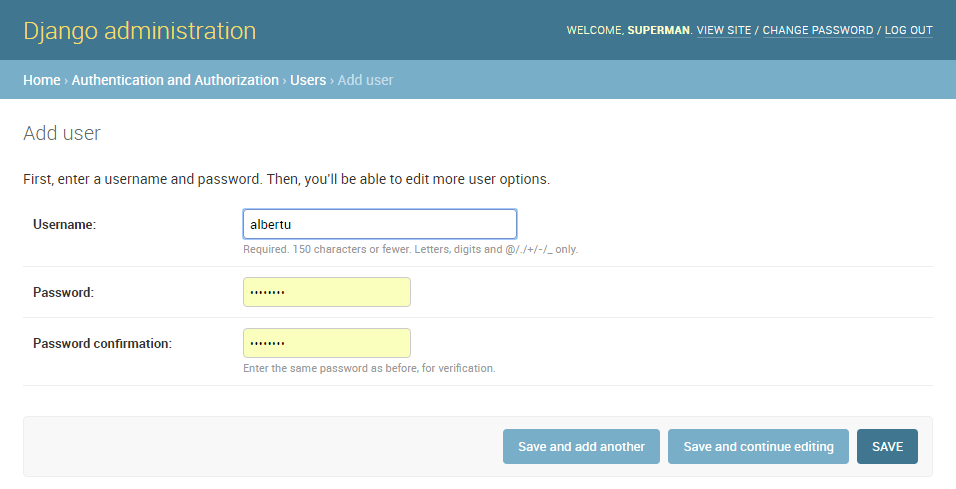Click the SUPERMAN username in welcome text
This screenshot has width=956, height=489.
[658, 31]
